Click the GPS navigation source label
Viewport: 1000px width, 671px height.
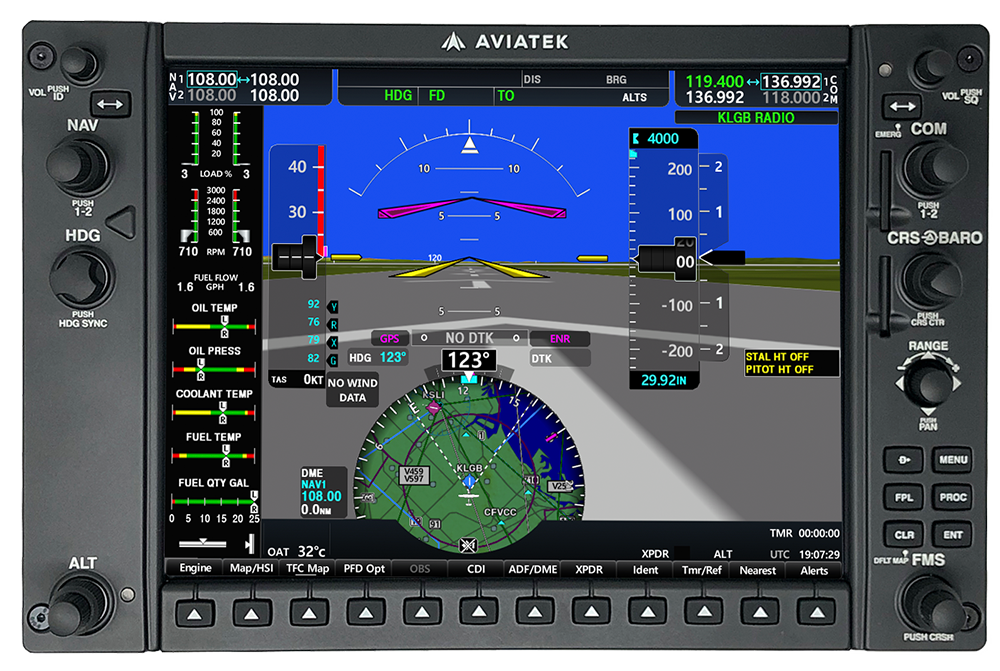pyautogui.click(x=390, y=339)
